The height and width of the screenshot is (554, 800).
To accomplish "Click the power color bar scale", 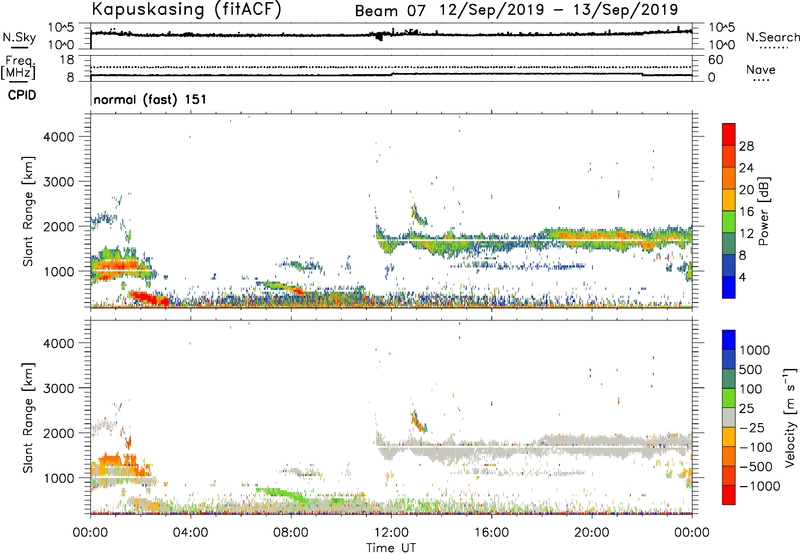I will 729,211.
